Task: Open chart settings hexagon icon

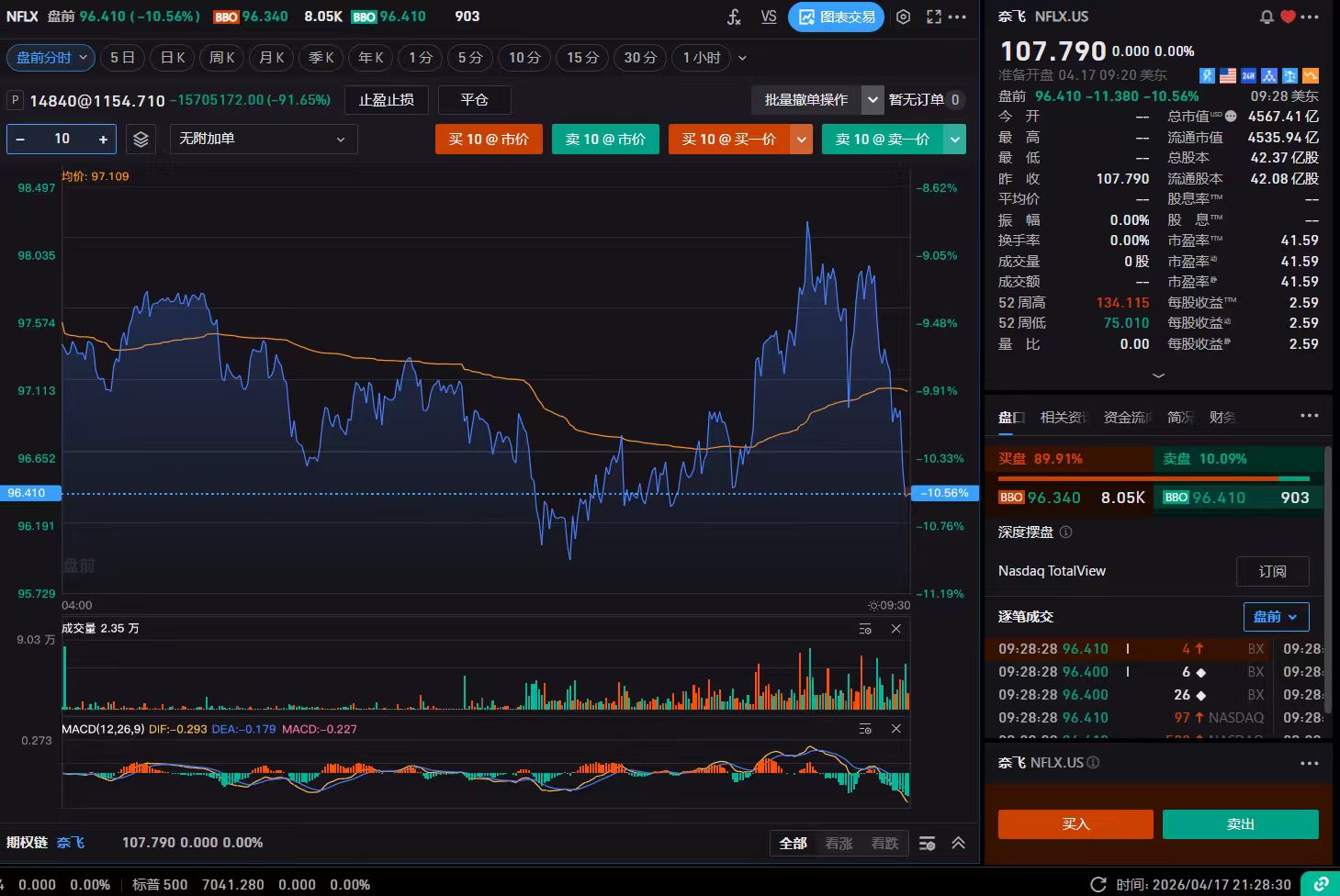Action: (903, 17)
